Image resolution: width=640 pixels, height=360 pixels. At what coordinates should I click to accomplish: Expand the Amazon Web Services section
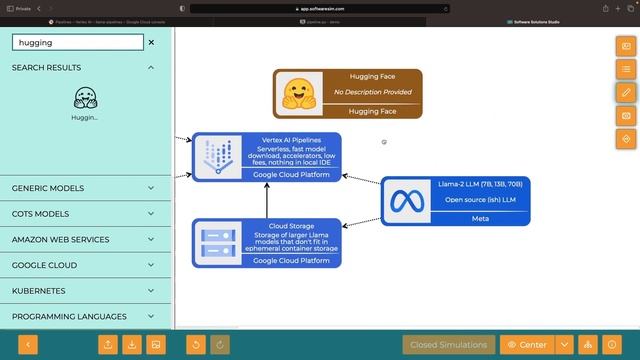click(x=86, y=240)
